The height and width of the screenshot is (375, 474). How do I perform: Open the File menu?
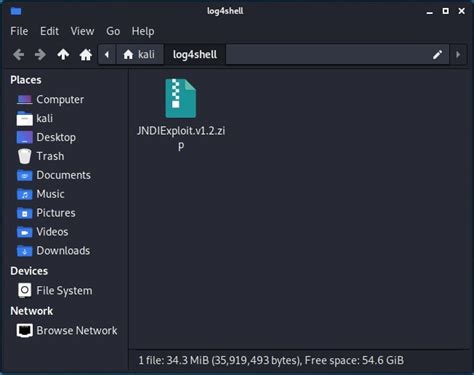click(x=19, y=31)
